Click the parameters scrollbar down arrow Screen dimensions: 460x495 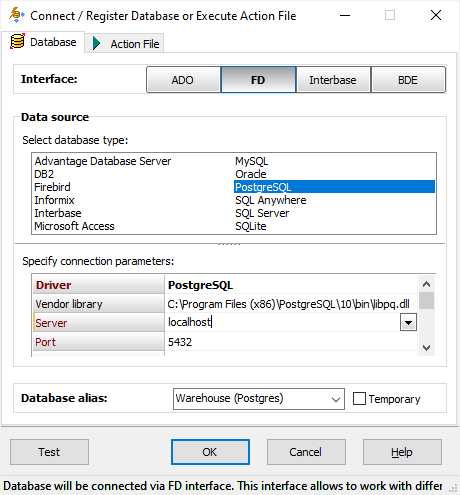click(x=426, y=348)
